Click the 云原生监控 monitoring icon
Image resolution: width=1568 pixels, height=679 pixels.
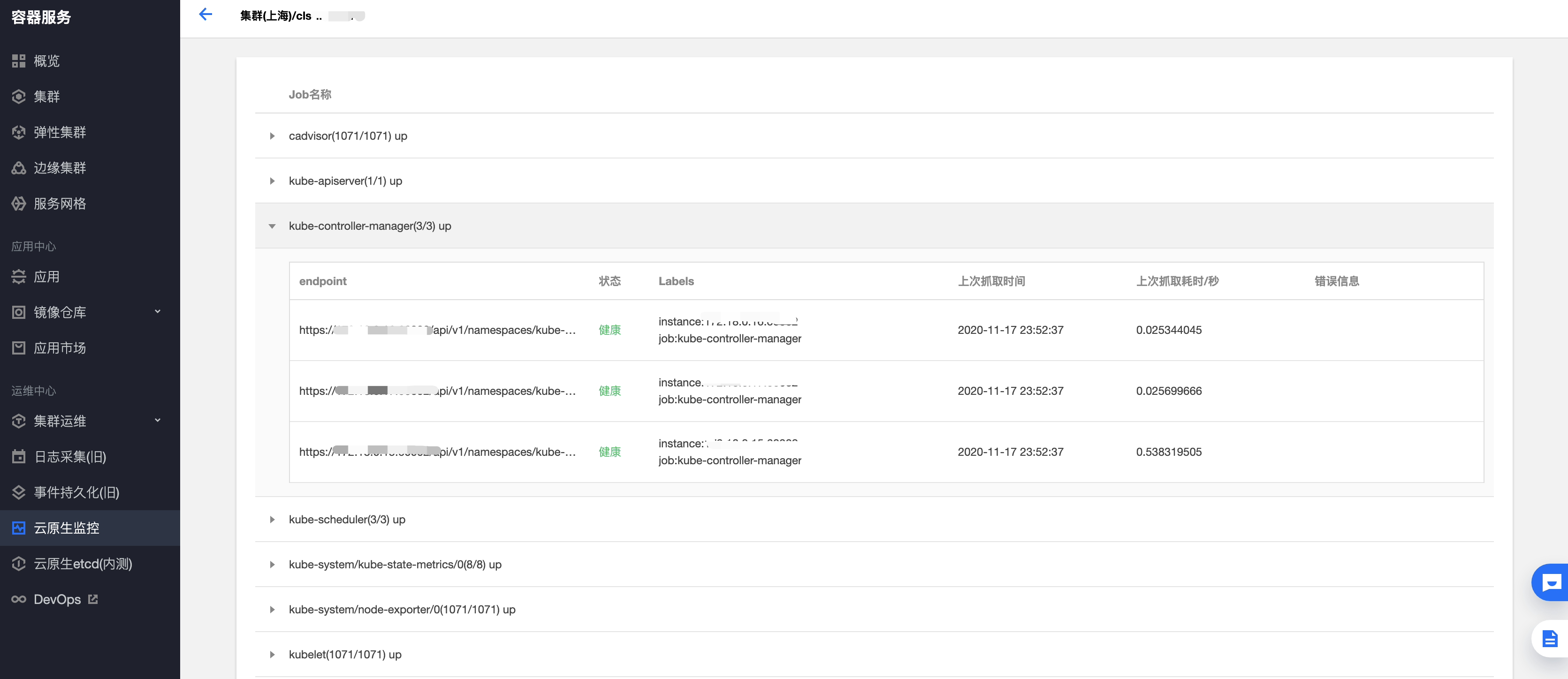click(19, 528)
